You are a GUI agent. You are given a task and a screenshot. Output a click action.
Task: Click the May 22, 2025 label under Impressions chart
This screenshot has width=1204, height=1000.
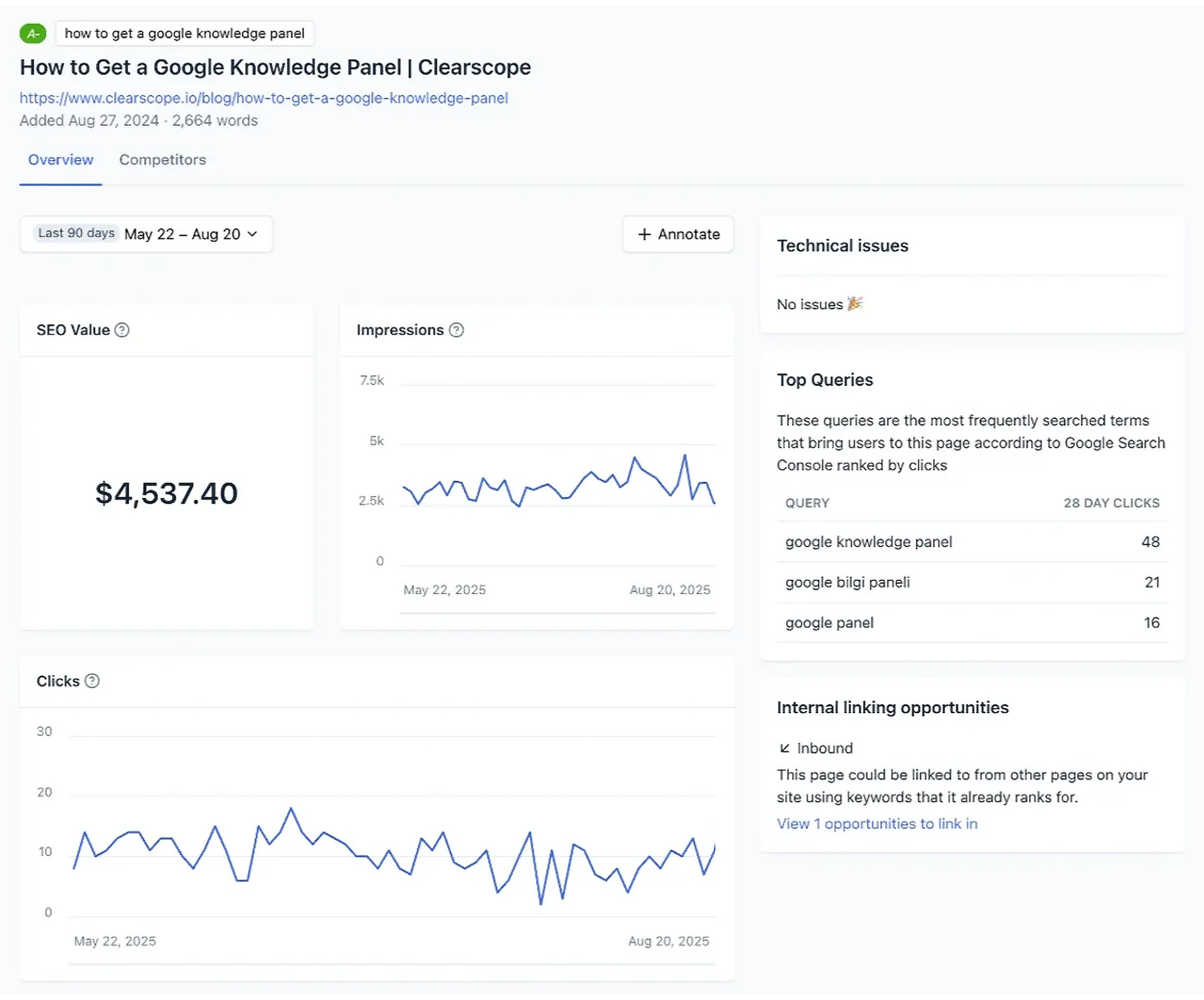point(445,590)
